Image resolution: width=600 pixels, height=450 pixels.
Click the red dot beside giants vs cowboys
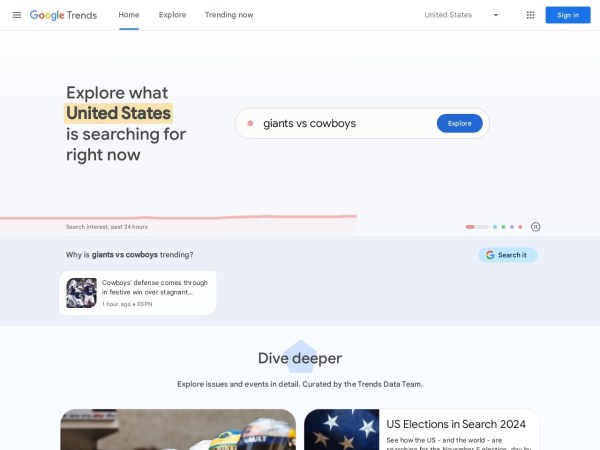[x=250, y=123]
